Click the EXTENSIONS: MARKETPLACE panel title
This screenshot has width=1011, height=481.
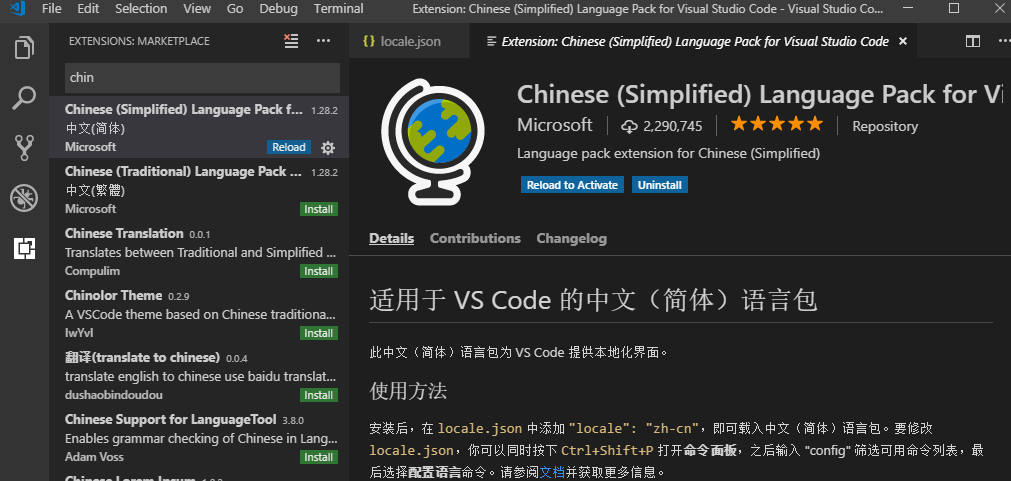click(139, 41)
